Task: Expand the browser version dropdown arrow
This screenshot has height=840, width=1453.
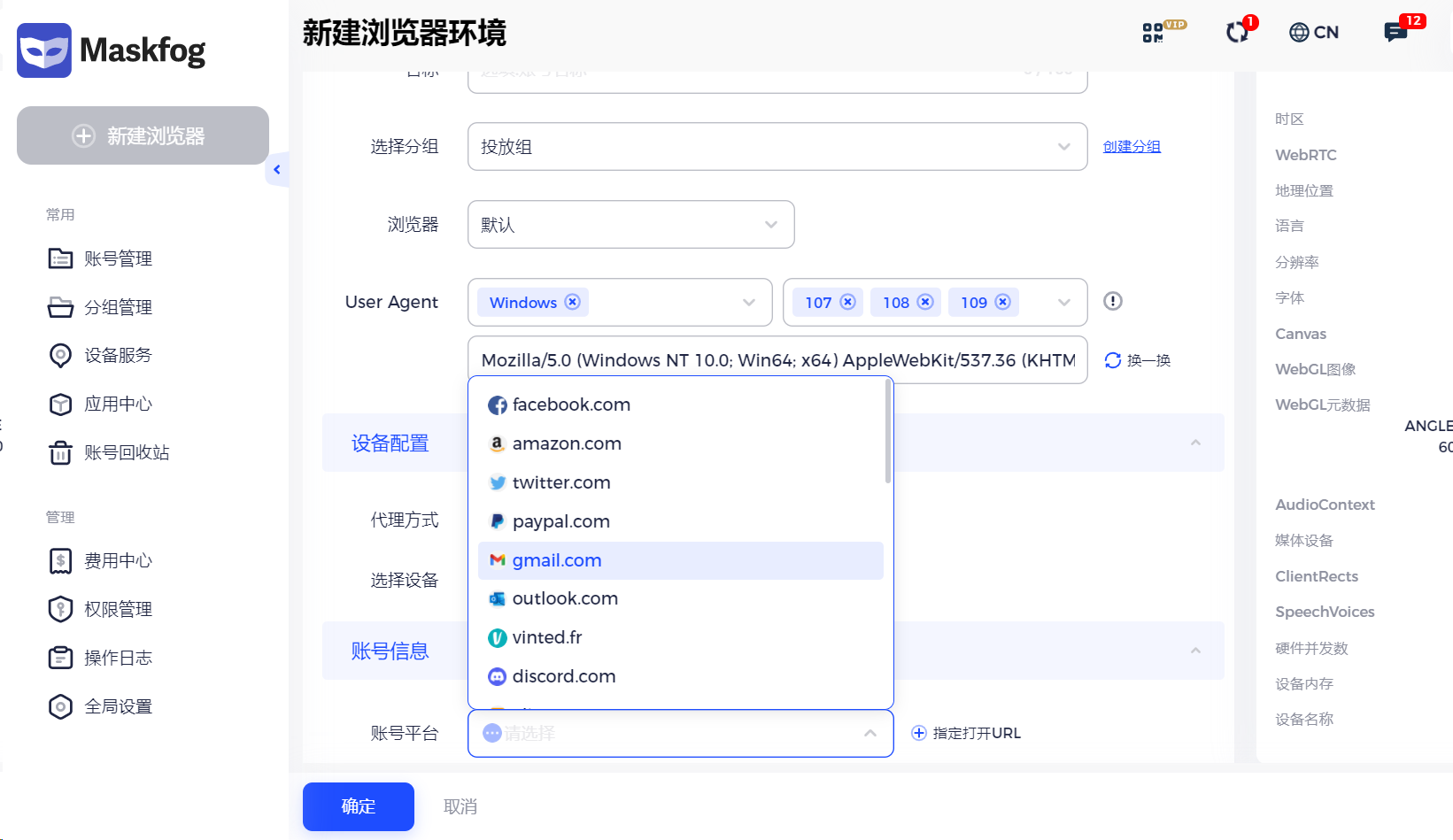Action: [1064, 303]
